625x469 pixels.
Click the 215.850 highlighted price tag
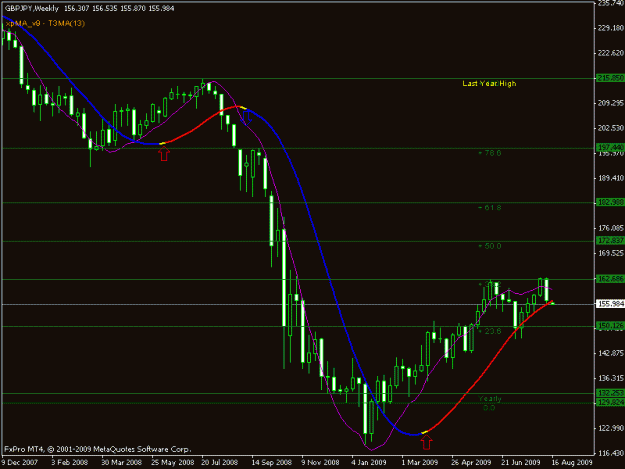(x=611, y=78)
